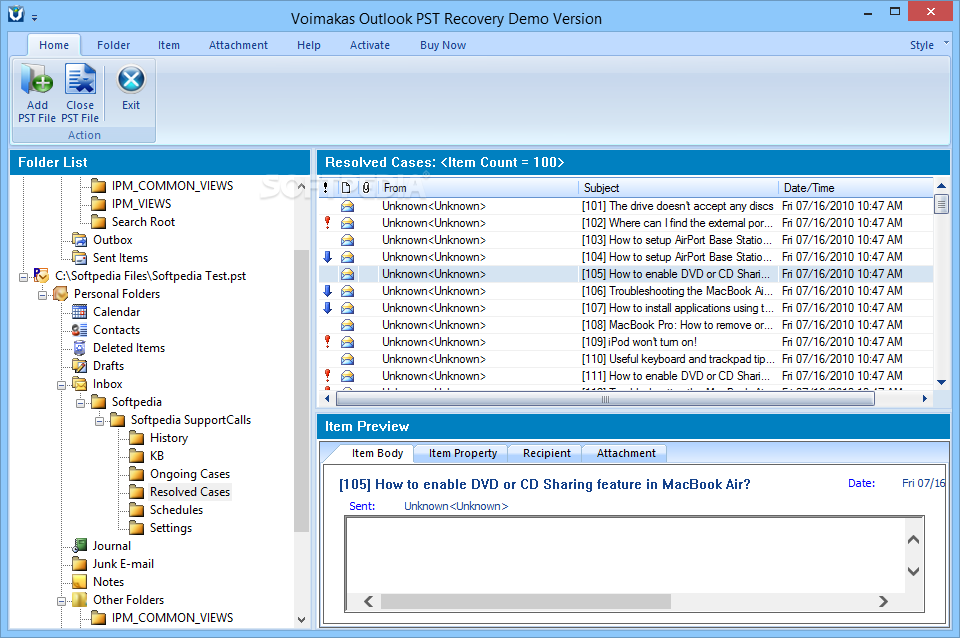Switch to the Item Body preview tab
Screen dimensions: 960x638
[377, 453]
